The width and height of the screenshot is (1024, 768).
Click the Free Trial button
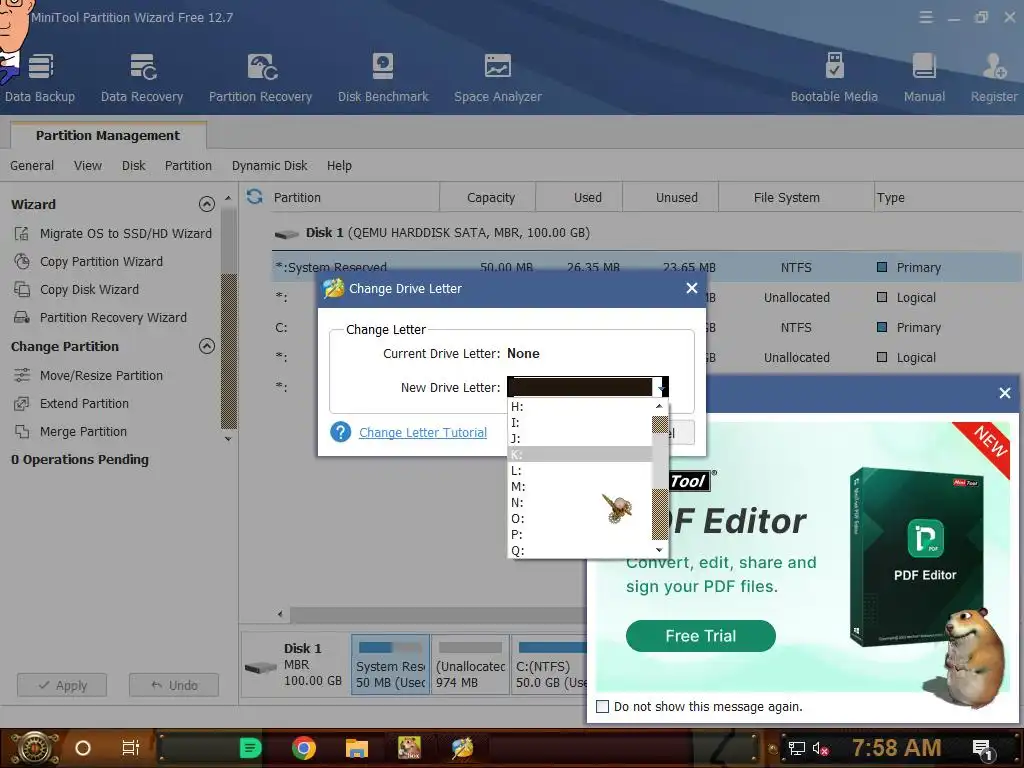[700, 636]
